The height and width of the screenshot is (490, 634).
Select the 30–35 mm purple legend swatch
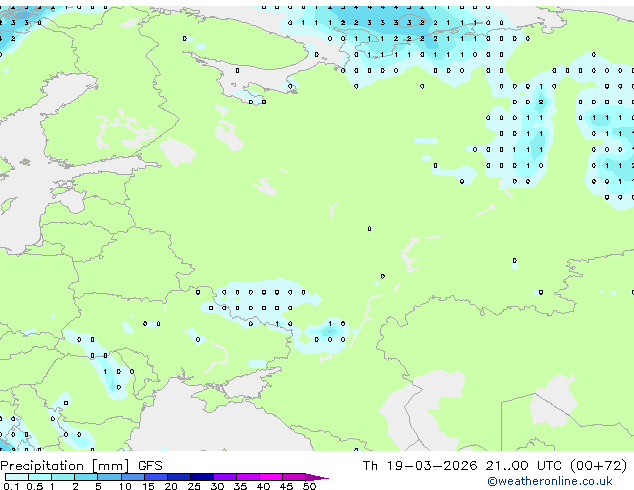click(x=225, y=477)
